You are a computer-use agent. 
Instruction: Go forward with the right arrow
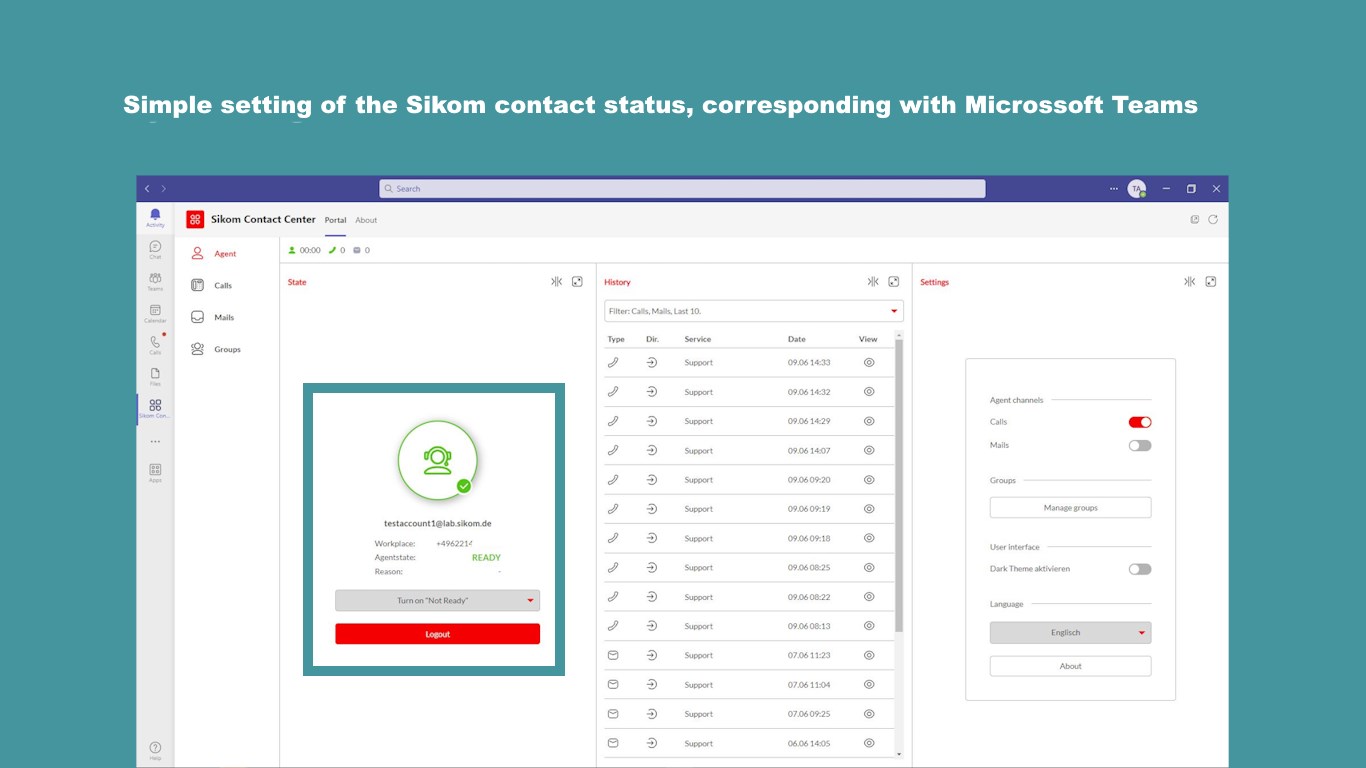164,188
